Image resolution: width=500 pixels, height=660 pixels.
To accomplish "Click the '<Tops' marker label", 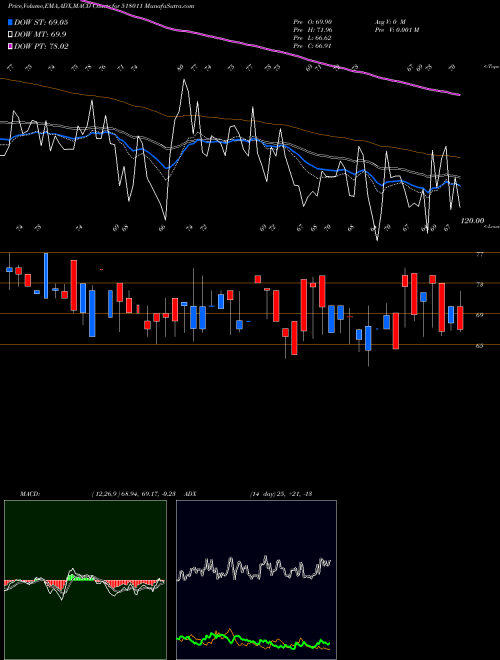I will (x=491, y=67).
